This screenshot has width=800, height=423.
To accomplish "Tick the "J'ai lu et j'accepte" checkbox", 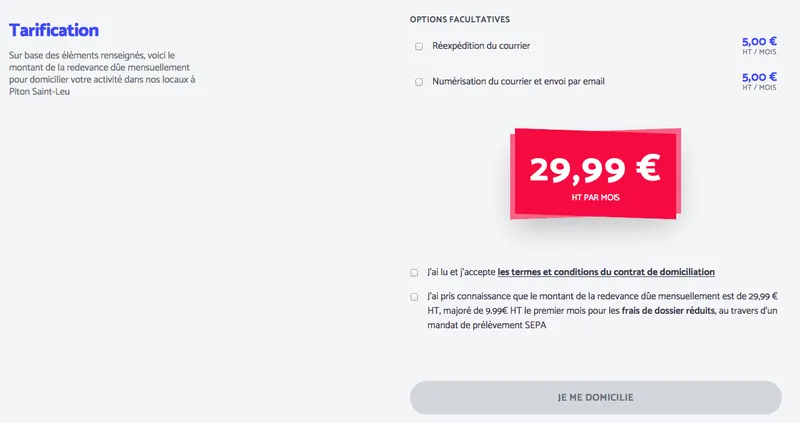I will (414, 272).
